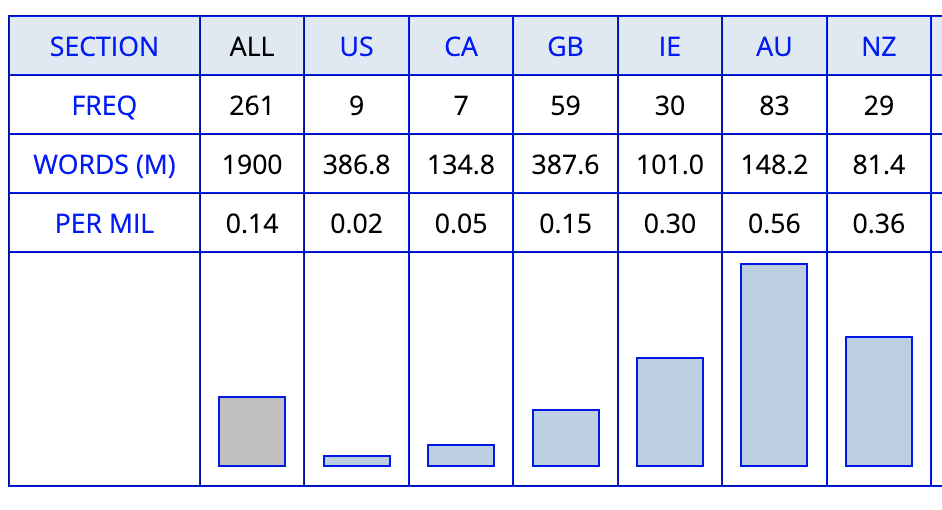Click the AU frequency value 83
Viewport: 942px width, 510px height.
pos(774,105)
